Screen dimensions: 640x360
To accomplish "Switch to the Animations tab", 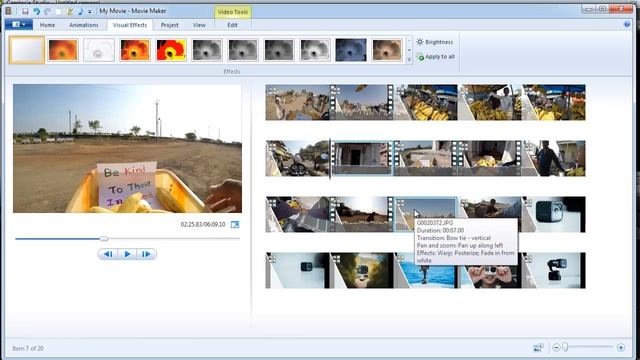I will click(84, 25).
